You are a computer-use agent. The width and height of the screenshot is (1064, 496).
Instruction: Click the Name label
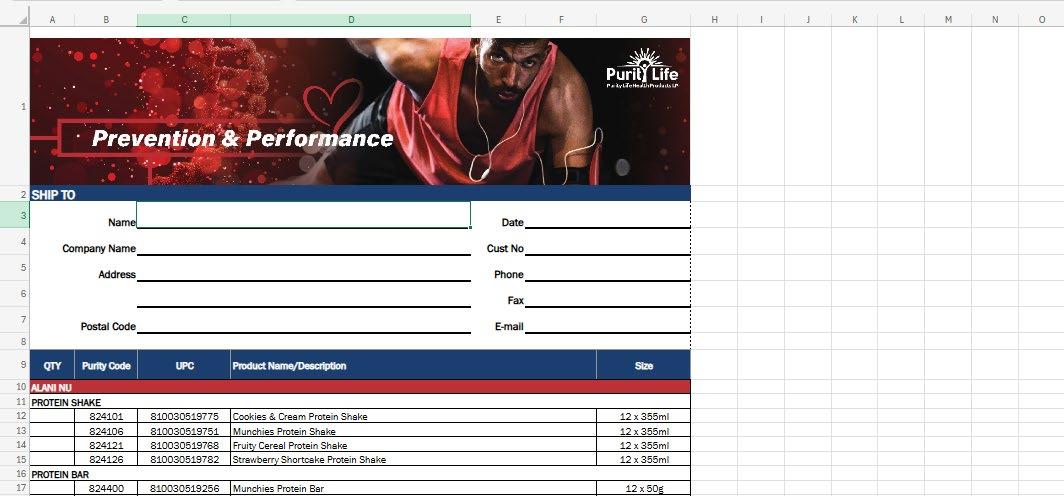(121, 223)
